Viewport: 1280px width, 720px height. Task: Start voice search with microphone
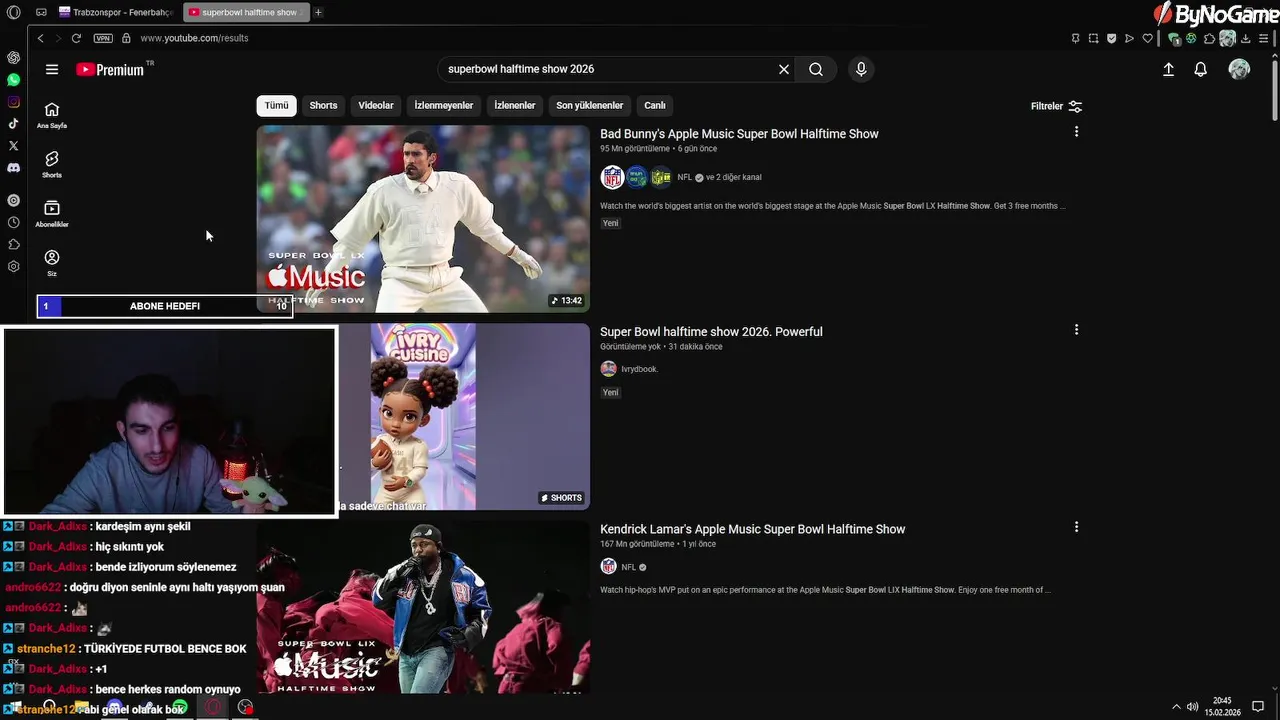point(861,69)
